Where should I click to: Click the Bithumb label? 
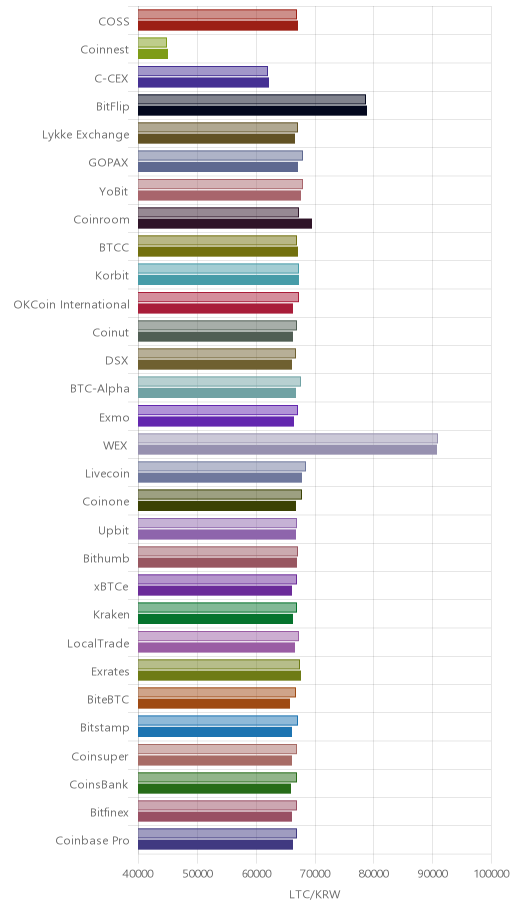(x=106, y=559)
